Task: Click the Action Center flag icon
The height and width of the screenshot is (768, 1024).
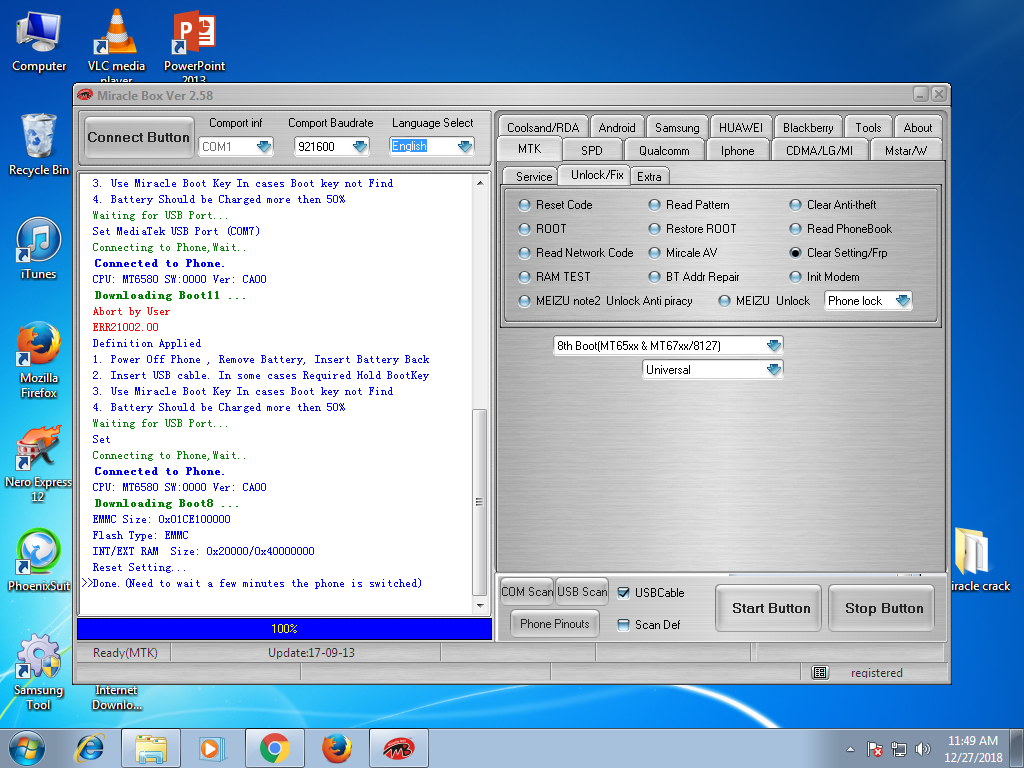Action: click(x=874, y=749)
